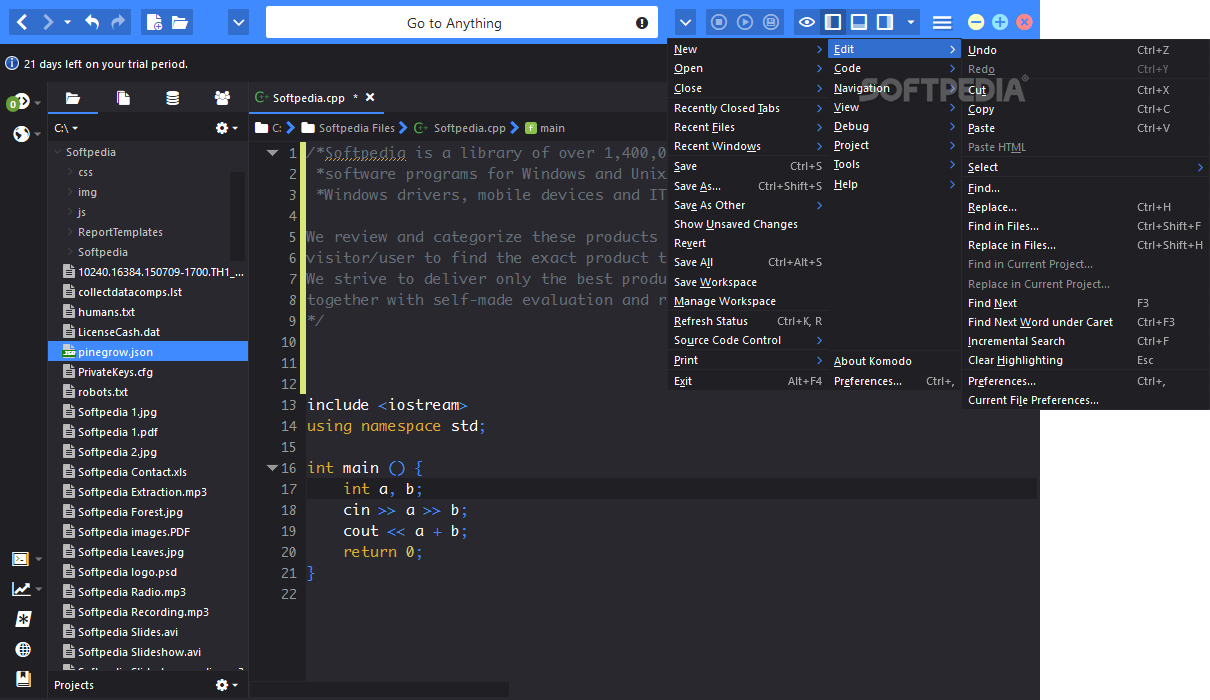This screenshot has height=700, width=1210.
Task: Open the chart profiling side icon
Action: (x=20, y=589)
